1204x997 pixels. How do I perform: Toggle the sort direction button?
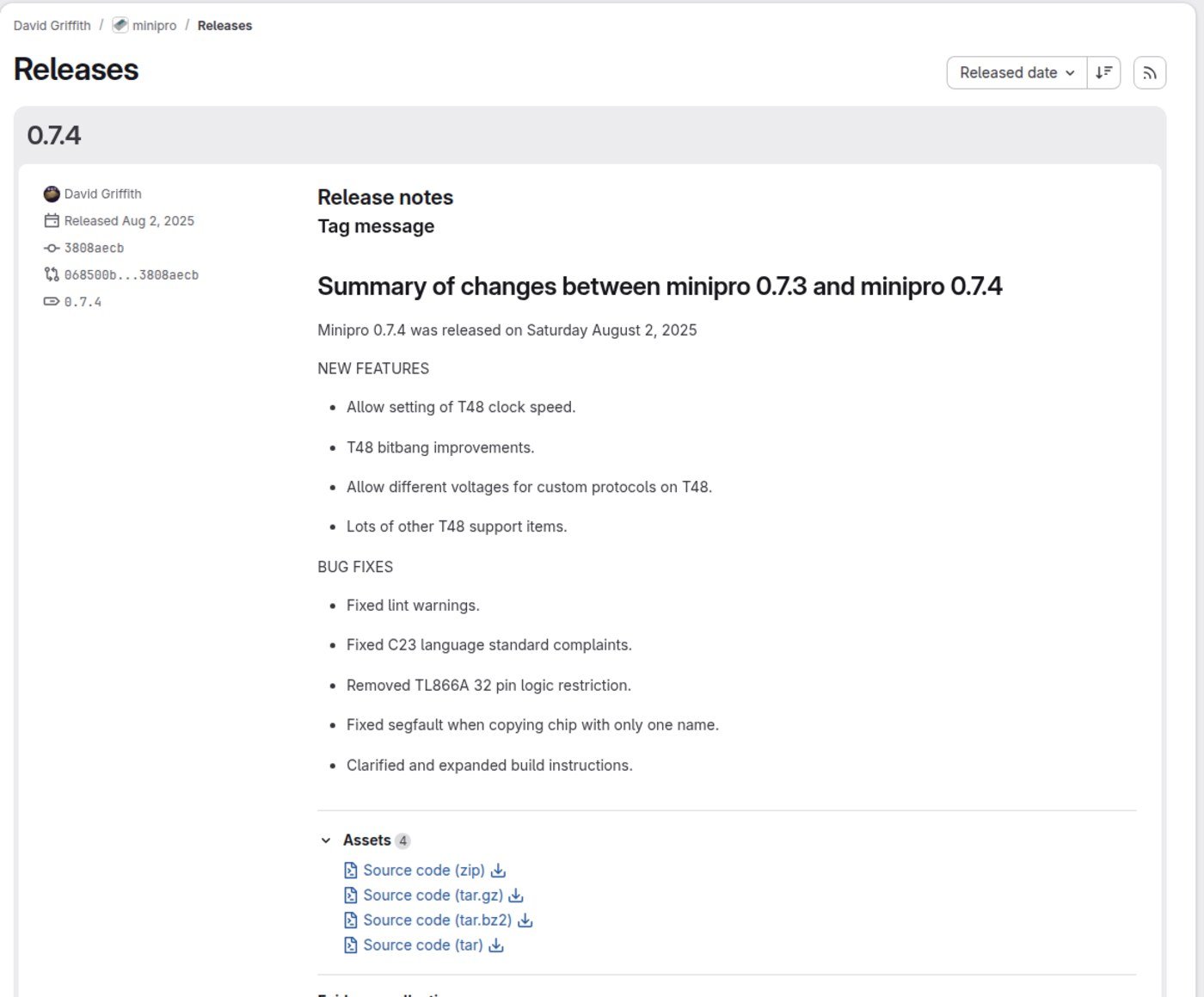(1104, 73)
